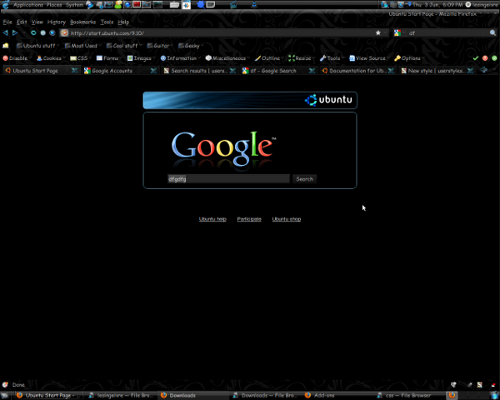Image resolution: width=500 pixels, height=400 pixels.
Task: Focus the Google search input field
Action: [x=229, y=179]
